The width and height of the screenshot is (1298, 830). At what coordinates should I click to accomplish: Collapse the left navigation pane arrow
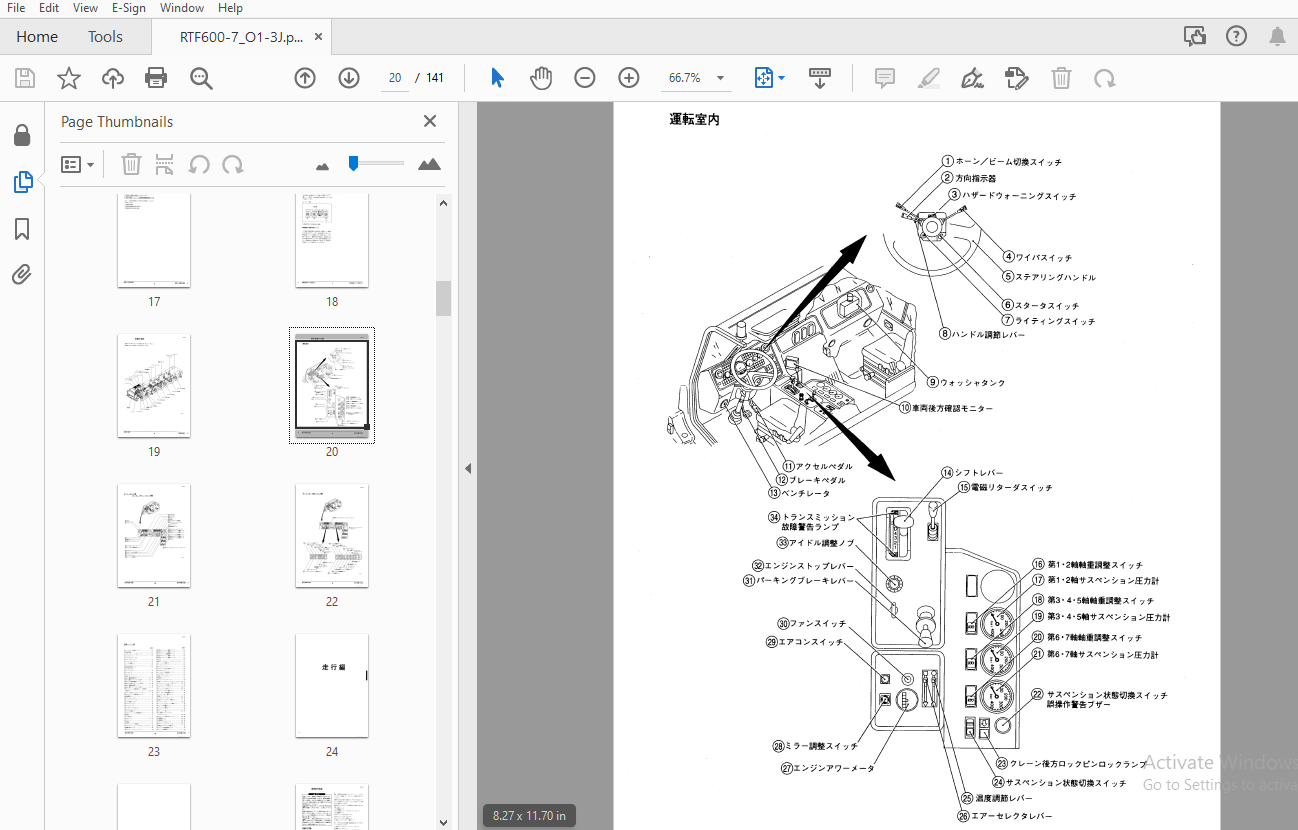click(468, 468)
